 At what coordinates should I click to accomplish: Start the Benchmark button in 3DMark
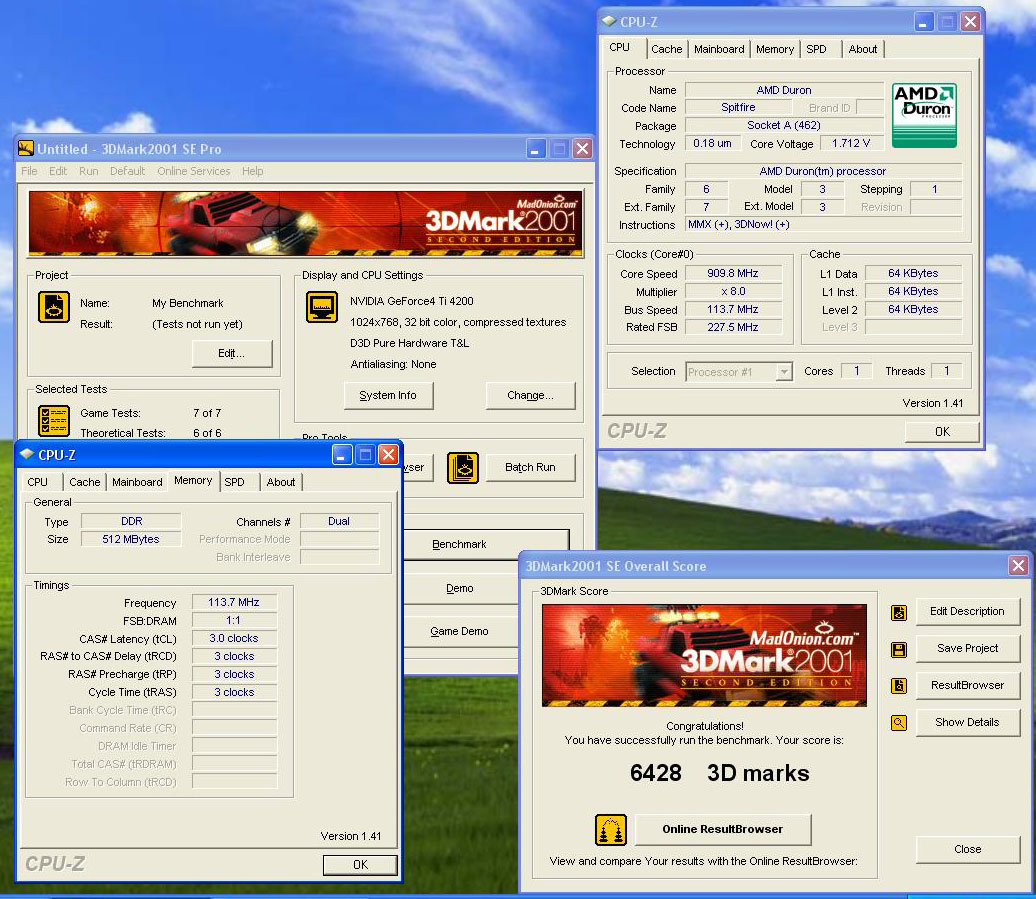point(485,544)
